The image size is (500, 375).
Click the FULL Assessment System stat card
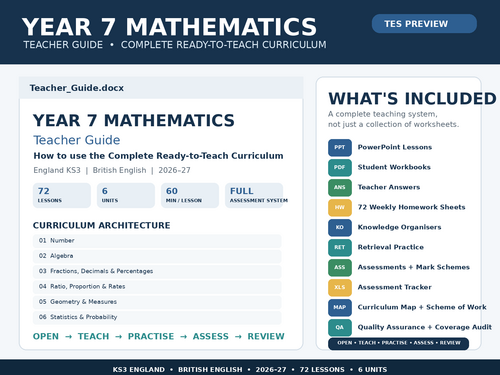pos(254,195)
